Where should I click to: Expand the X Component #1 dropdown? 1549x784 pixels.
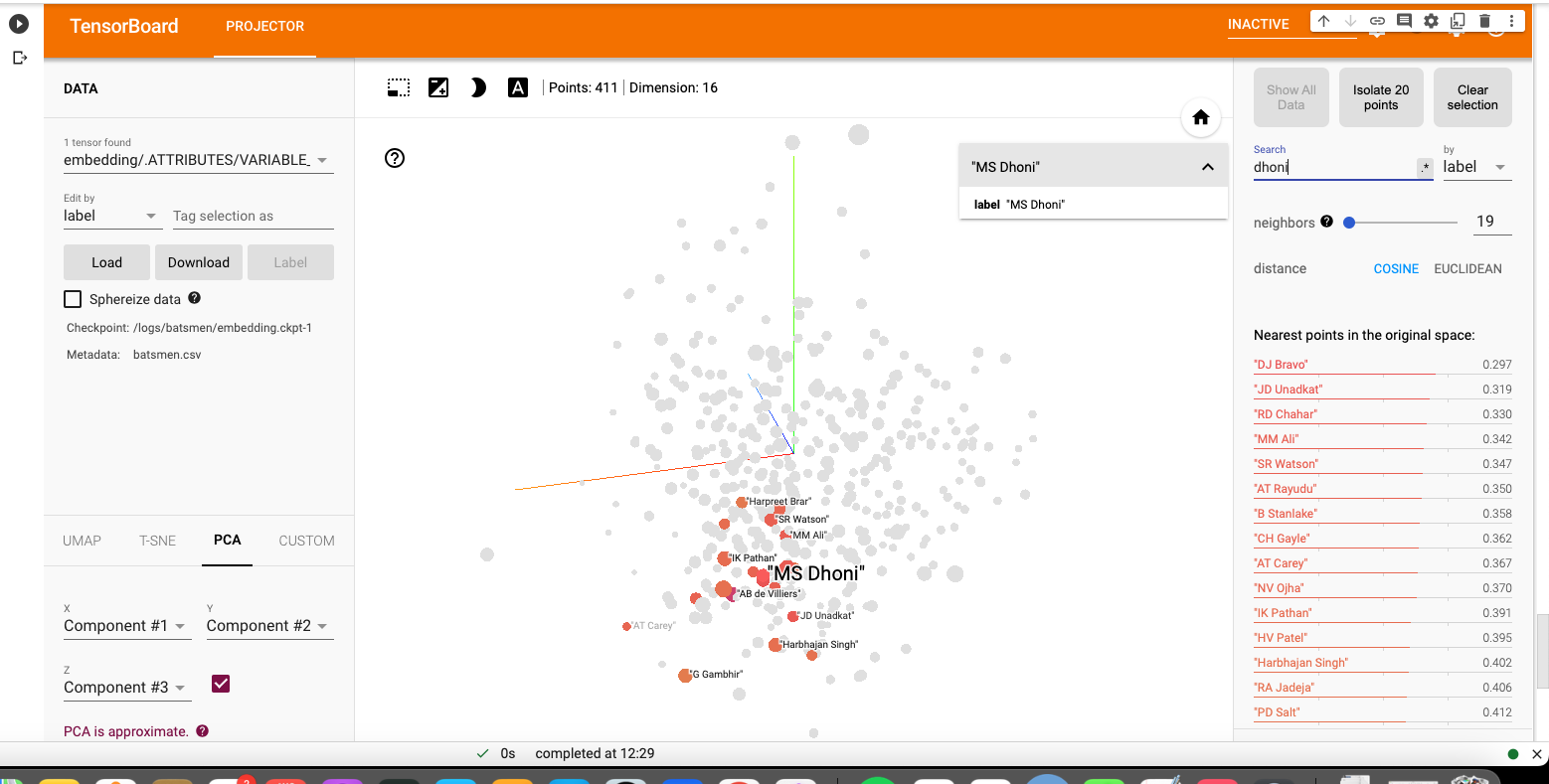(x=124, y=626)
